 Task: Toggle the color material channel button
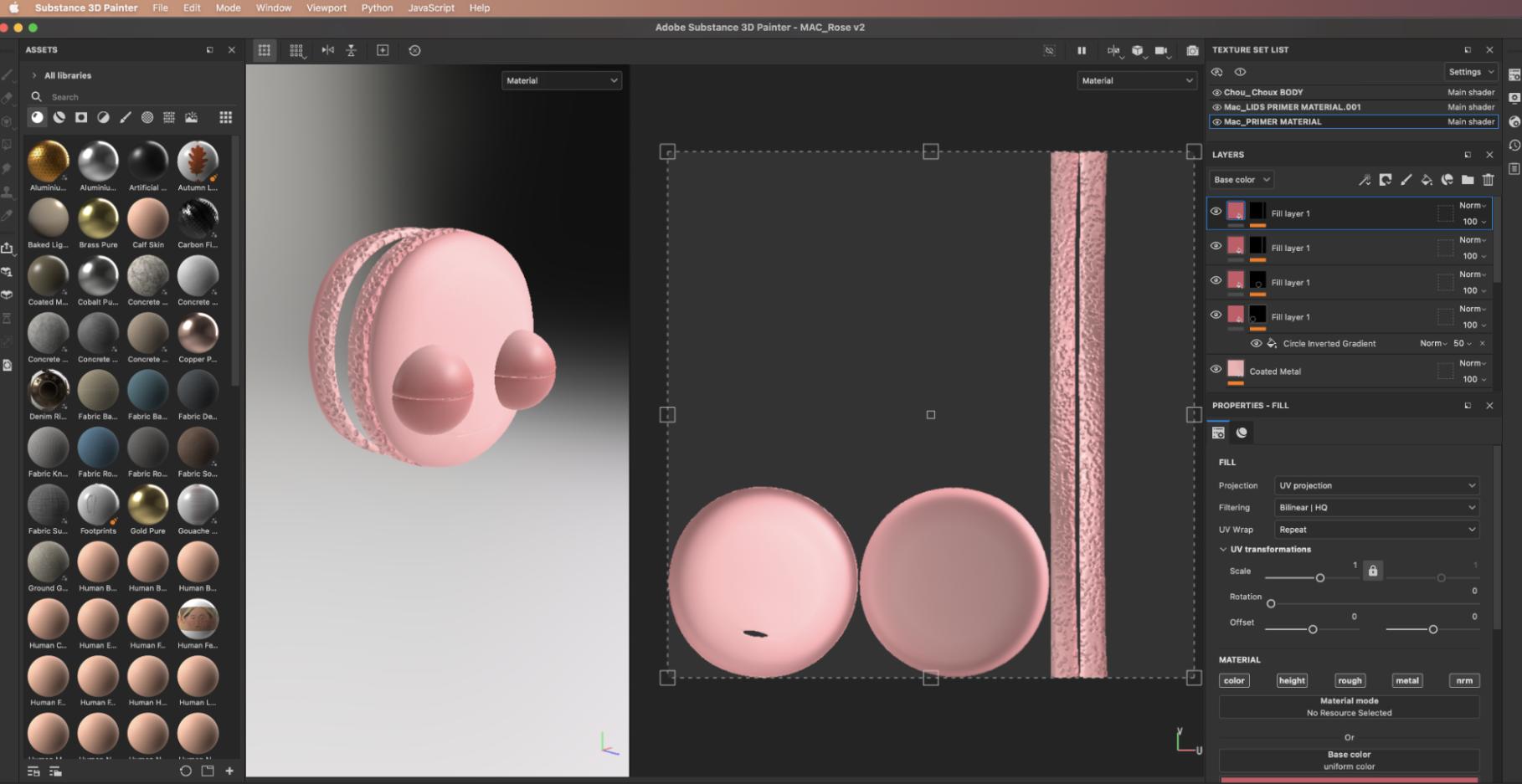pos(1234,681)
